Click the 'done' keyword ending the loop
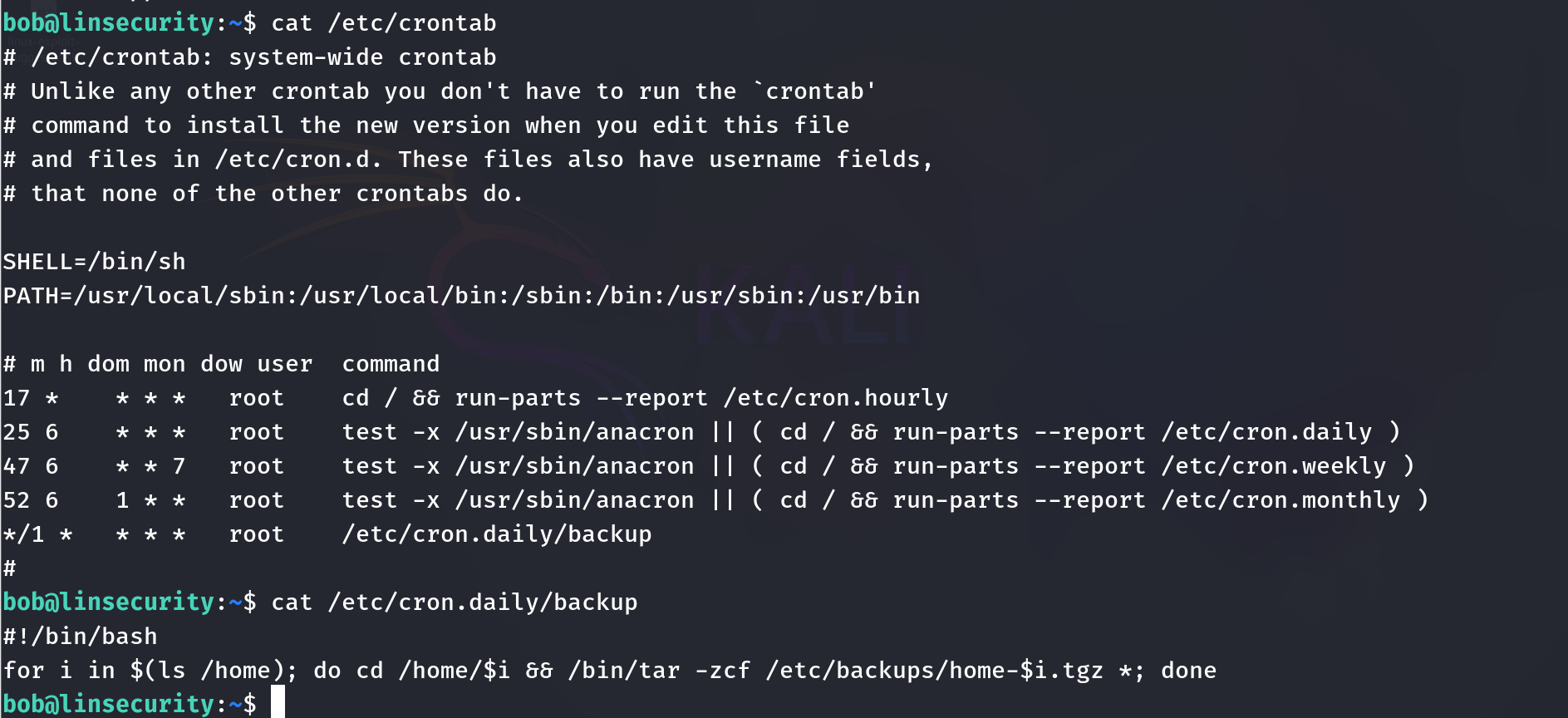 tap(1188, 671)
